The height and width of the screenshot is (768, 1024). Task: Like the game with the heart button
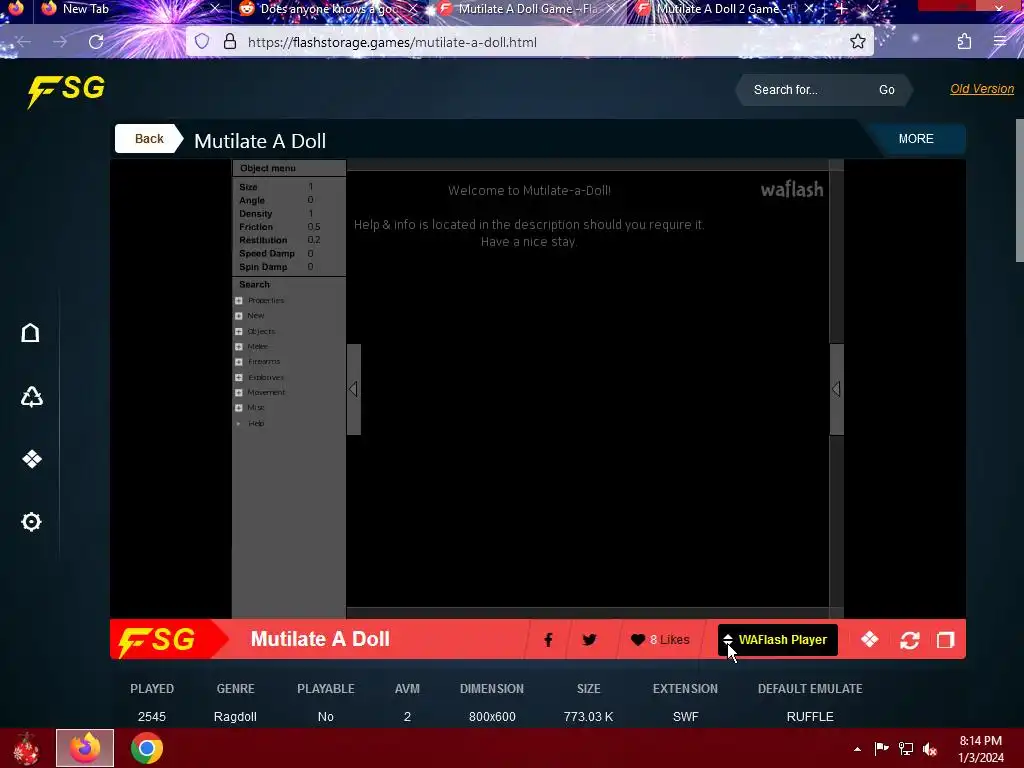660,640
